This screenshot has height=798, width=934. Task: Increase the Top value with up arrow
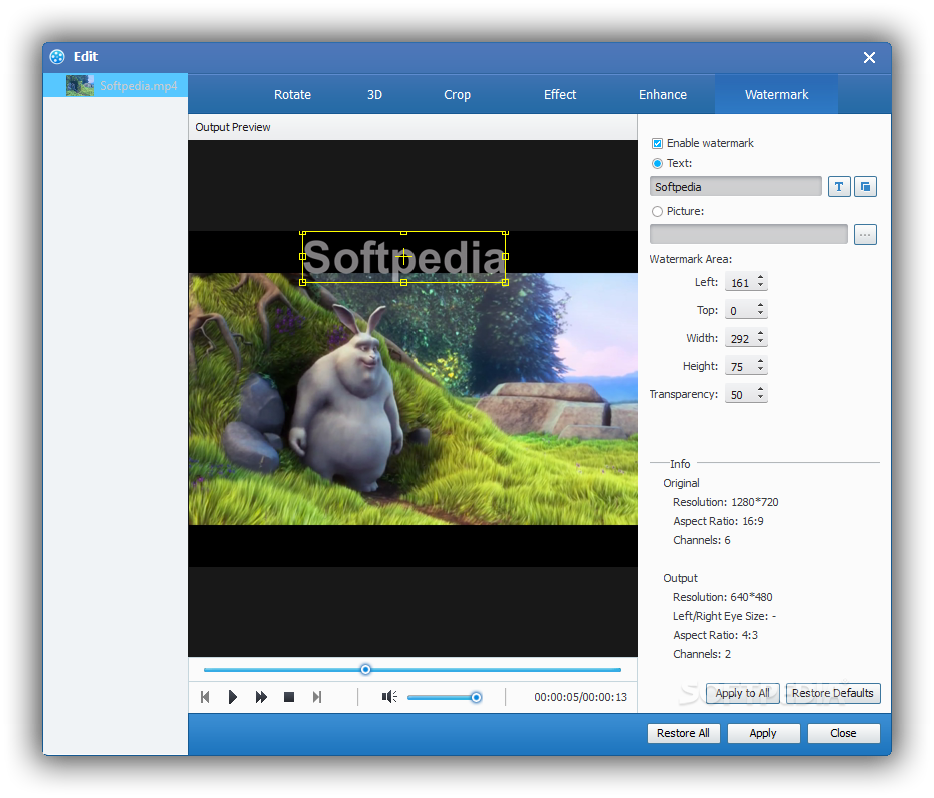[761, 306]
